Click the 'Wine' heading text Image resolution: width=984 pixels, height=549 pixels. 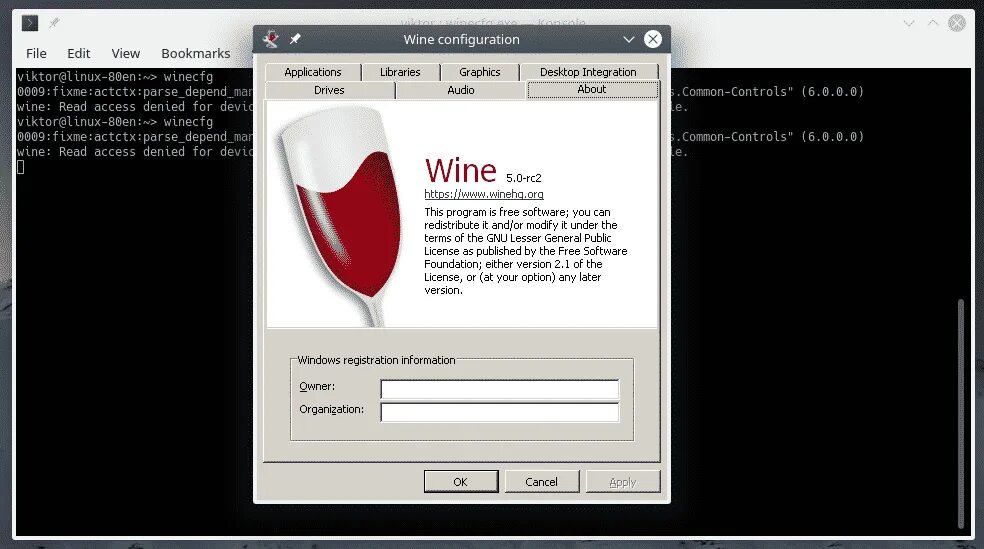coord(461,170)
